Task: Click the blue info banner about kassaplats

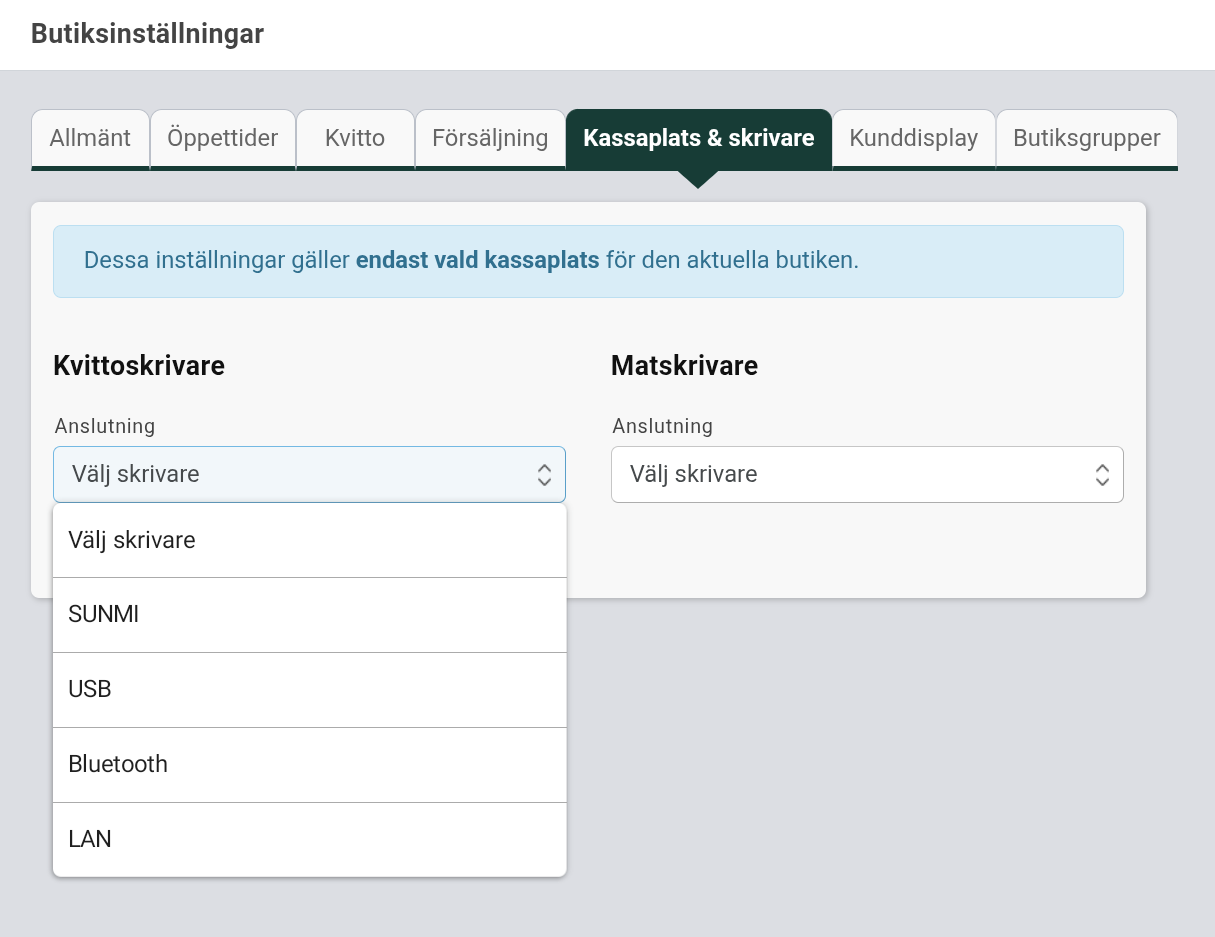Action: (x=588, y=261)
